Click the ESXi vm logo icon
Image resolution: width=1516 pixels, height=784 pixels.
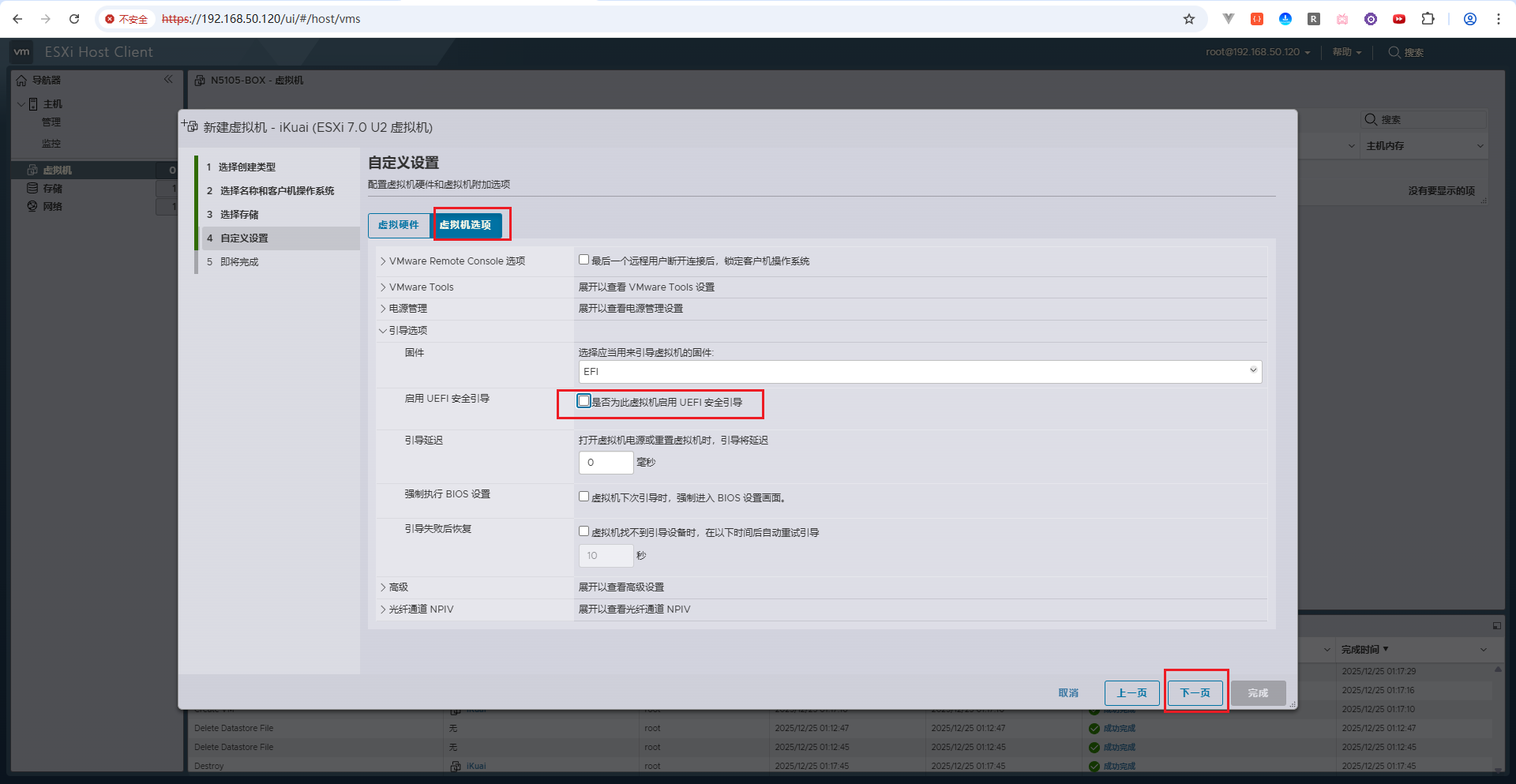pyautogui.click(x=22, y=52)
